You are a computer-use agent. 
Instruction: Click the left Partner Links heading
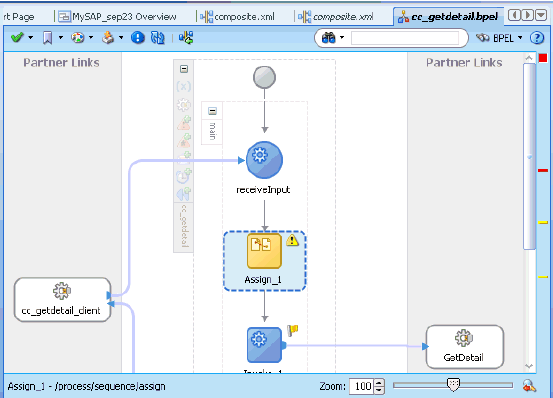coord(61,62)
